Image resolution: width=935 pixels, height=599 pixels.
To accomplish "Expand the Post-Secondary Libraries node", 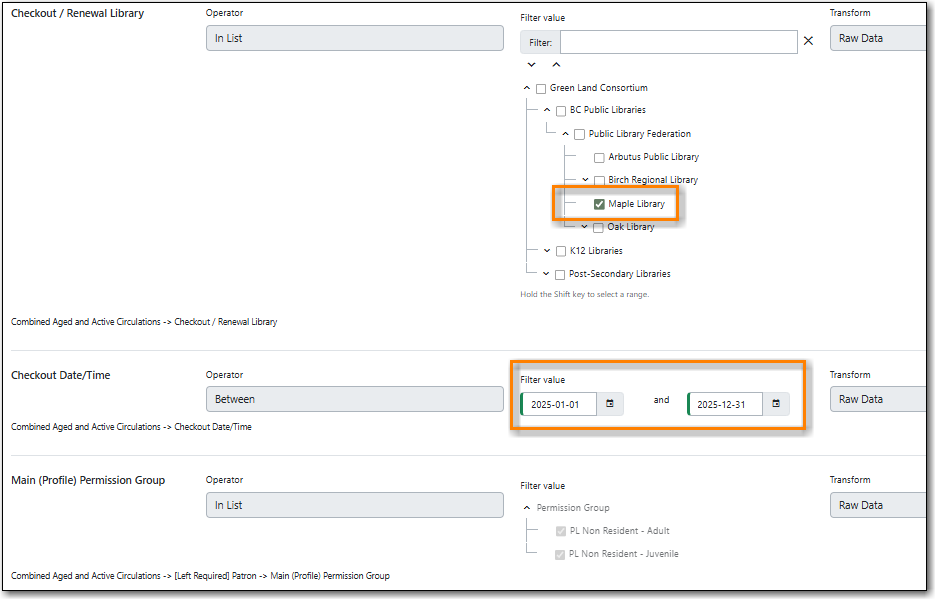I will (546, 274).
